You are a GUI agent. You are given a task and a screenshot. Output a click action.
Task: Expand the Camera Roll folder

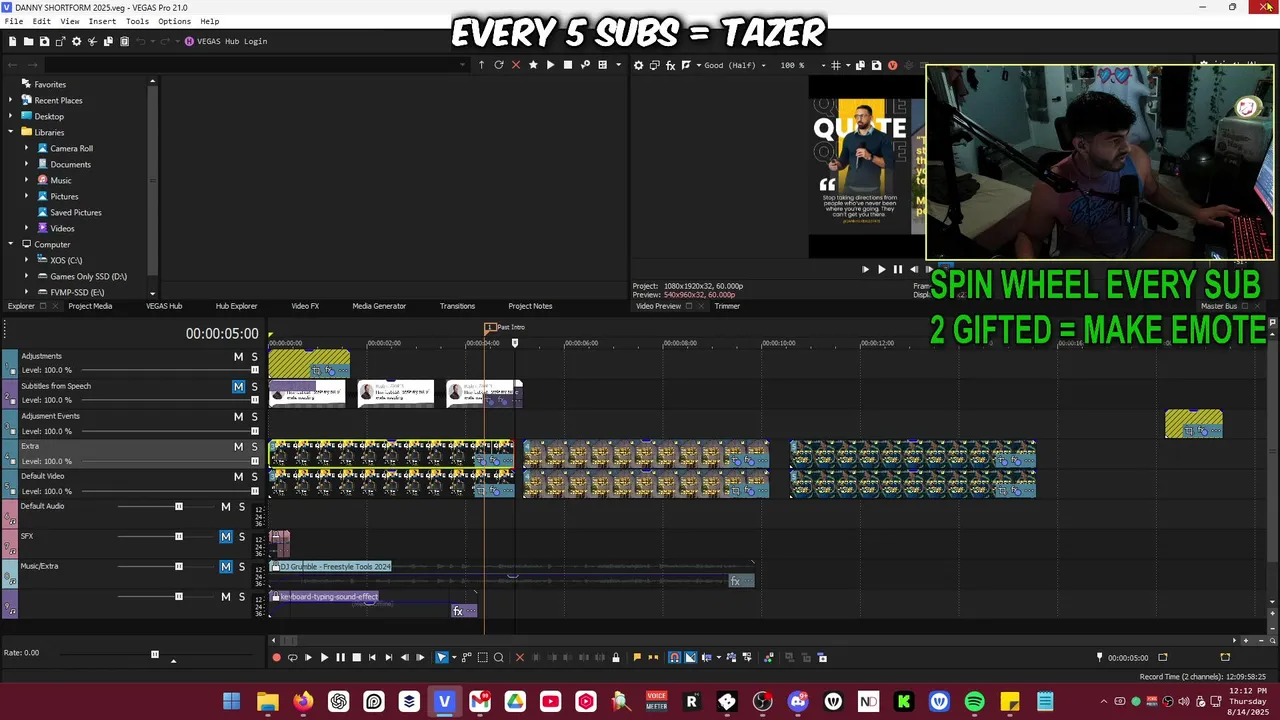(27, 148)
